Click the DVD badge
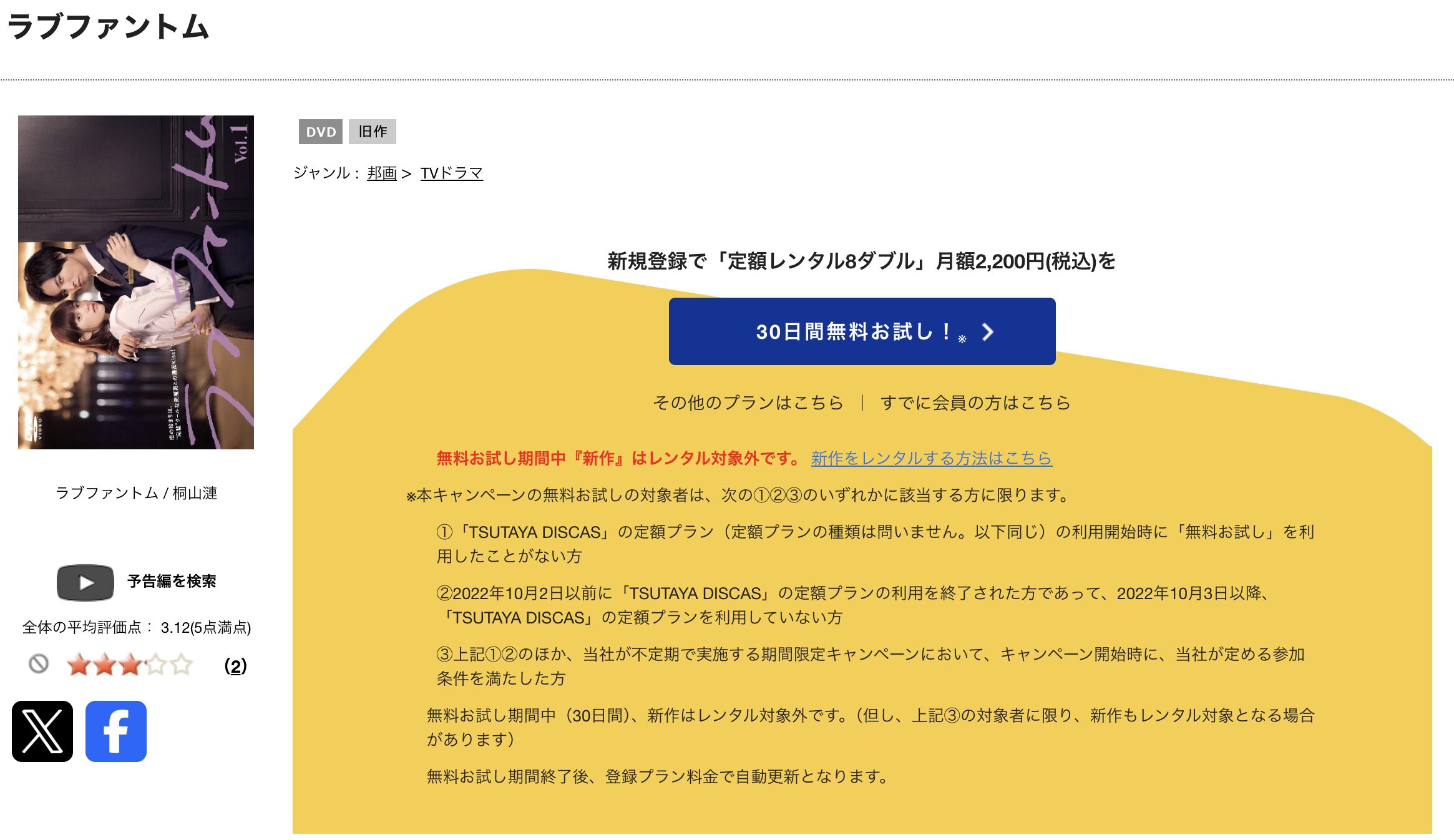This screenshot has height=840, width=1454. (321, 132)
